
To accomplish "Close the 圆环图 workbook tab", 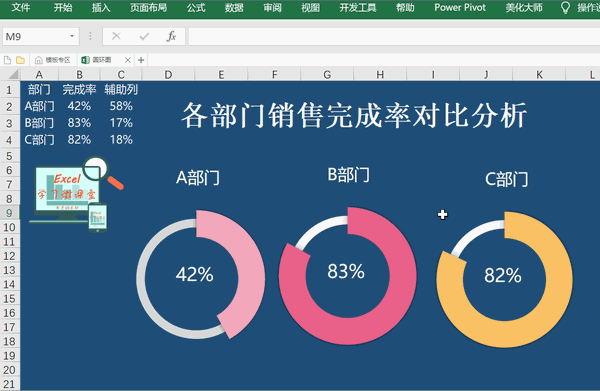I will (128, 60).
